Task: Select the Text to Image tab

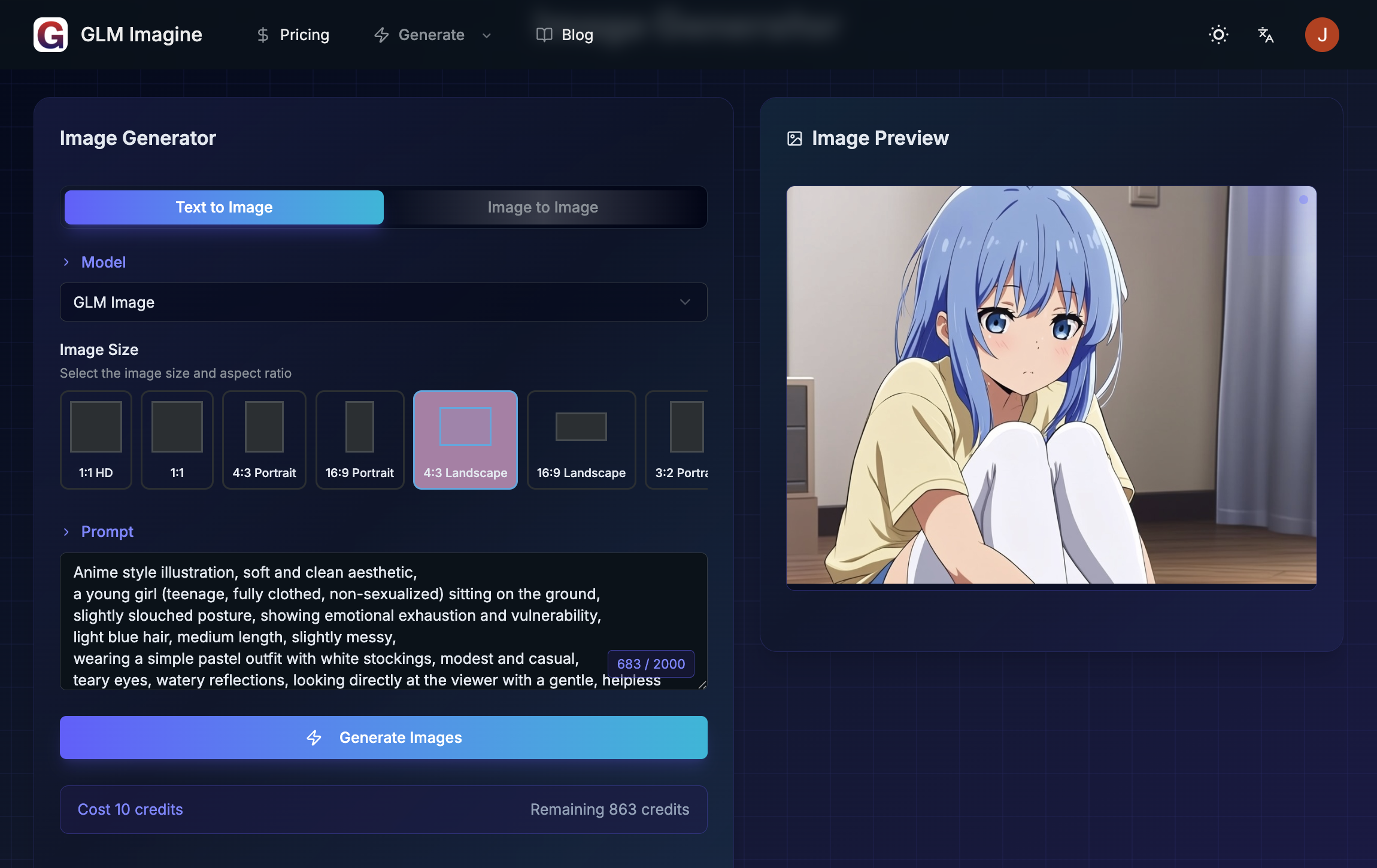Action: [224, 207]
